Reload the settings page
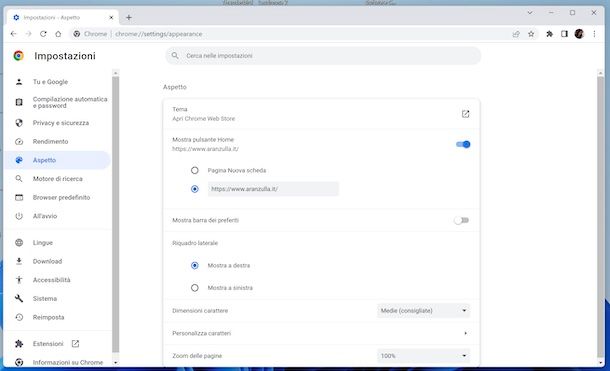The height and width of the screenshot is (371, 610). [43, 34]
